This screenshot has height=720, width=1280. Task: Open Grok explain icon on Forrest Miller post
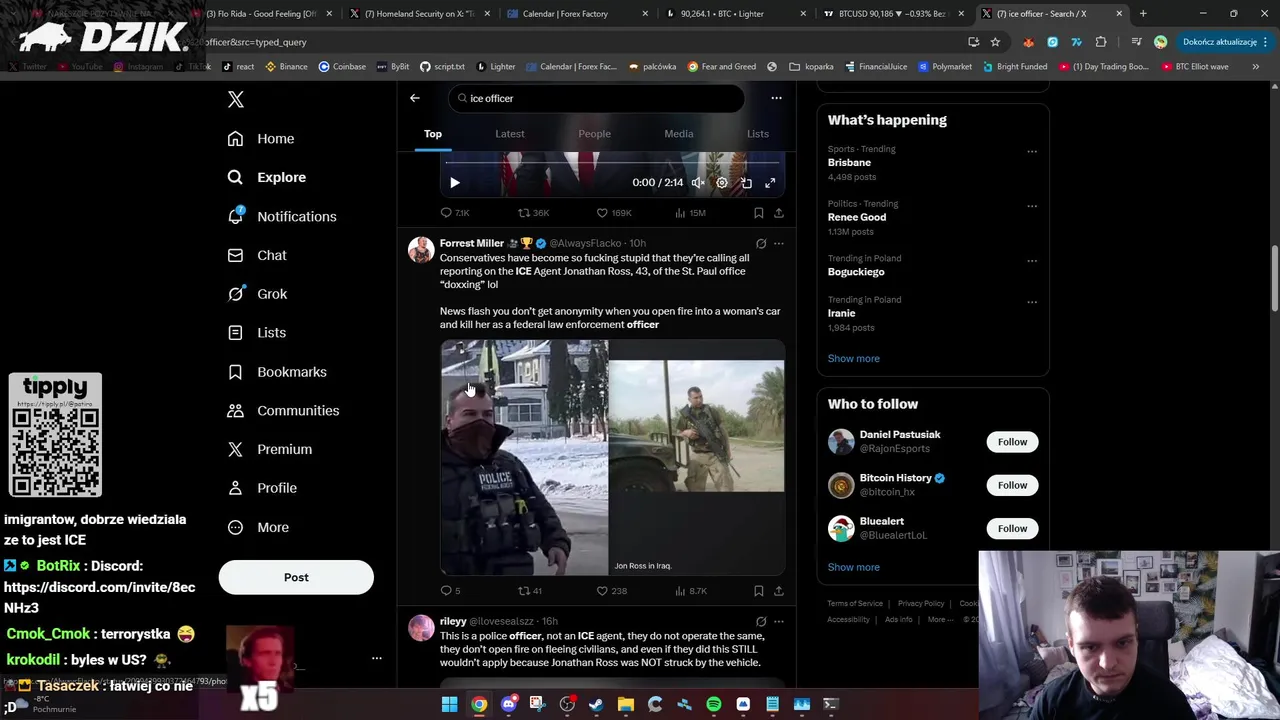click(x=761, y=243)
